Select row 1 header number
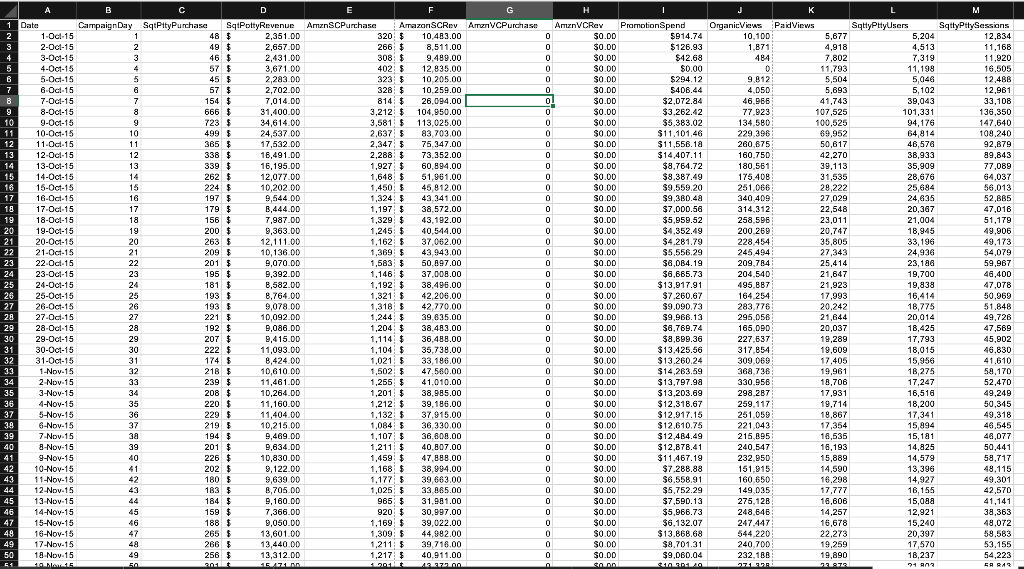Screen dimensions: 1024x569 click(x=9, y=25)
